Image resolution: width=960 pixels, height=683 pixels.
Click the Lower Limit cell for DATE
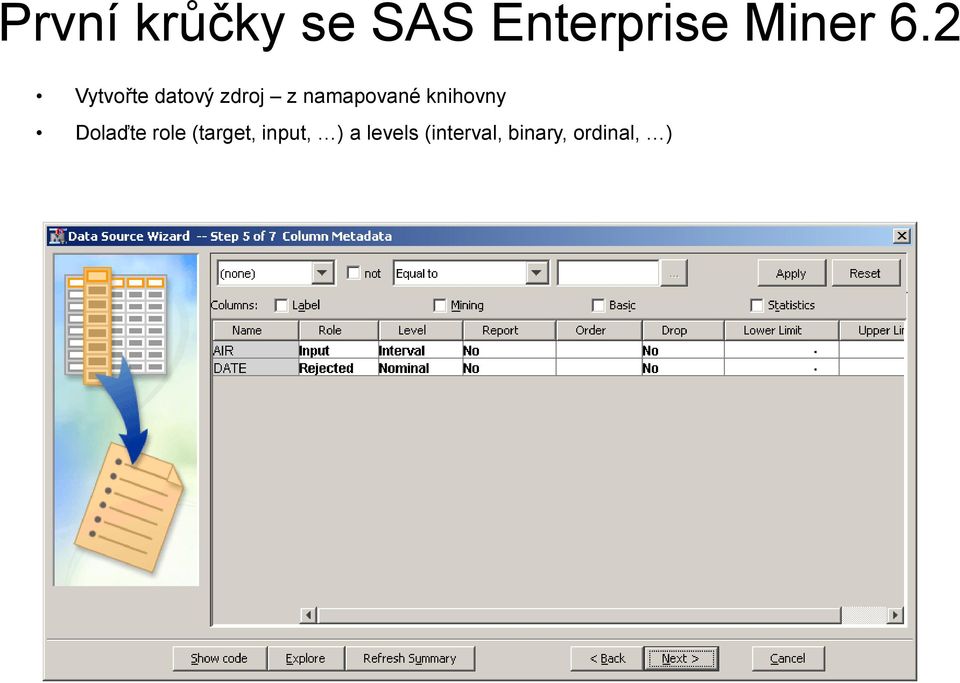(x=781, y=368)
